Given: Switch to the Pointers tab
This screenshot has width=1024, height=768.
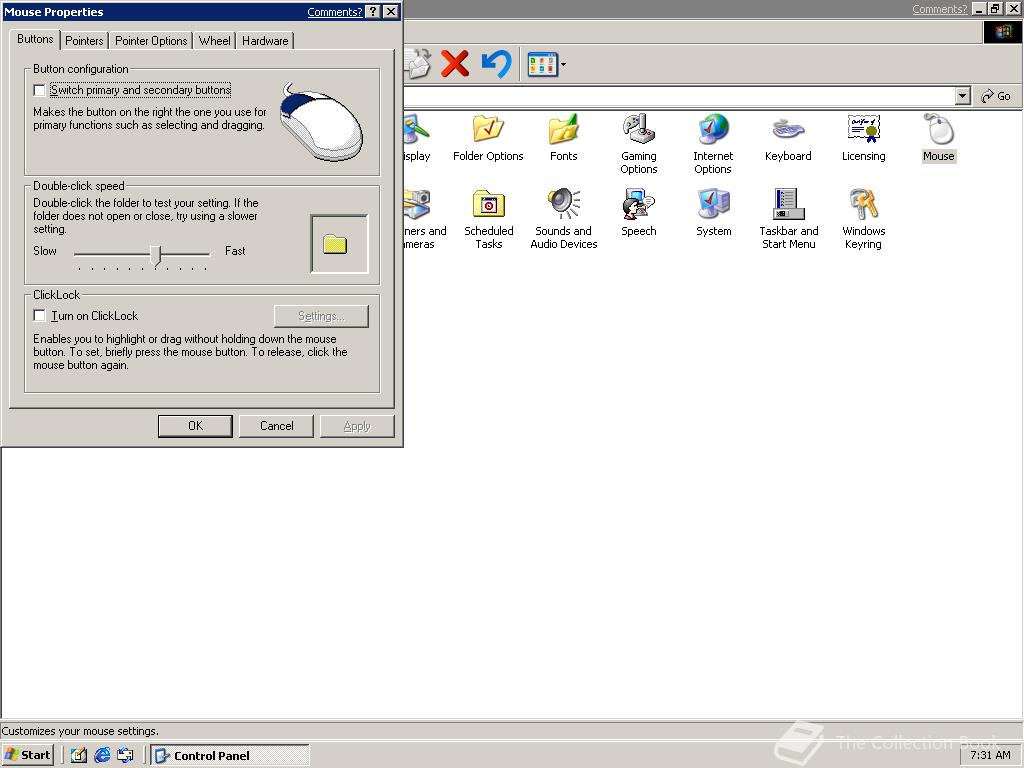Looking at the screenshot, I should pyautogui.click(x=84, y=40).
